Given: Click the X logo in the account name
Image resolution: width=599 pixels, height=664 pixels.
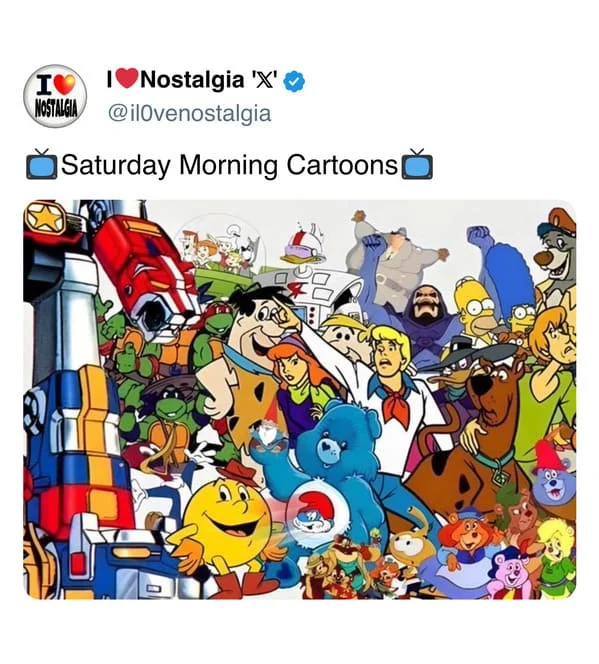Looking at the screenshot, I should click(x=265, y=80).
